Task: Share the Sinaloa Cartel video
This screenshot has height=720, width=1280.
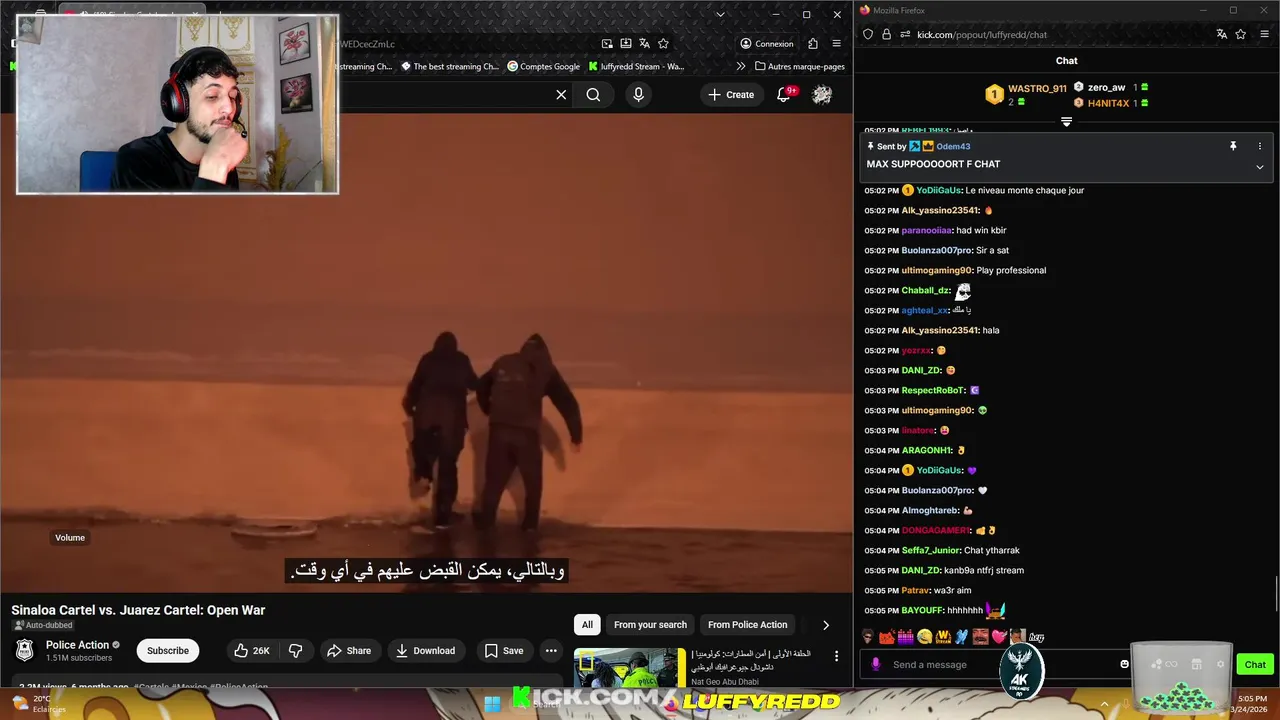Action: tap(349, 651)
